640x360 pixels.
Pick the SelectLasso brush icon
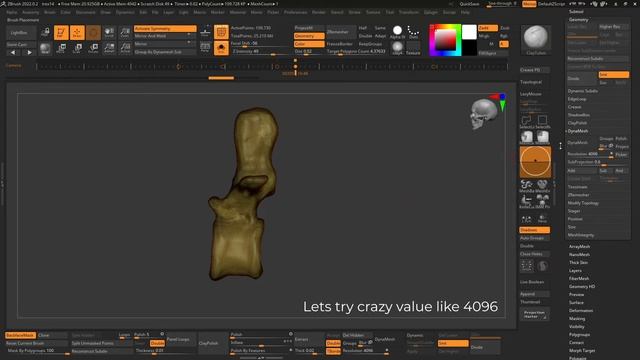tap(527, 122)
